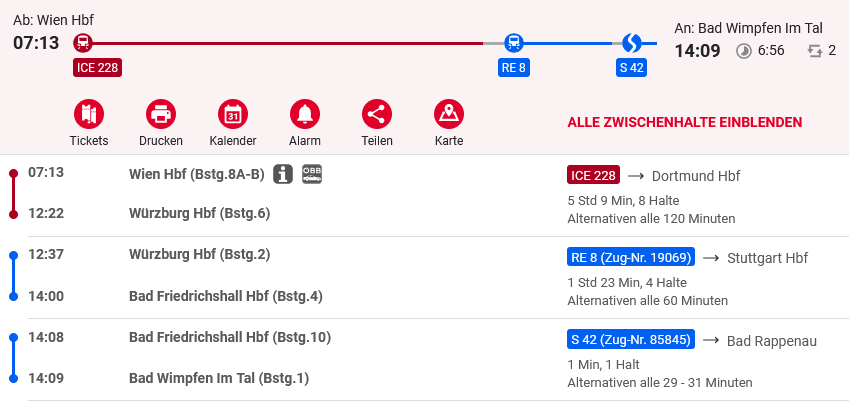Screen dimensions: 849x411
Task: Click the ÖBB car transport icon
Action: [312, 174]
